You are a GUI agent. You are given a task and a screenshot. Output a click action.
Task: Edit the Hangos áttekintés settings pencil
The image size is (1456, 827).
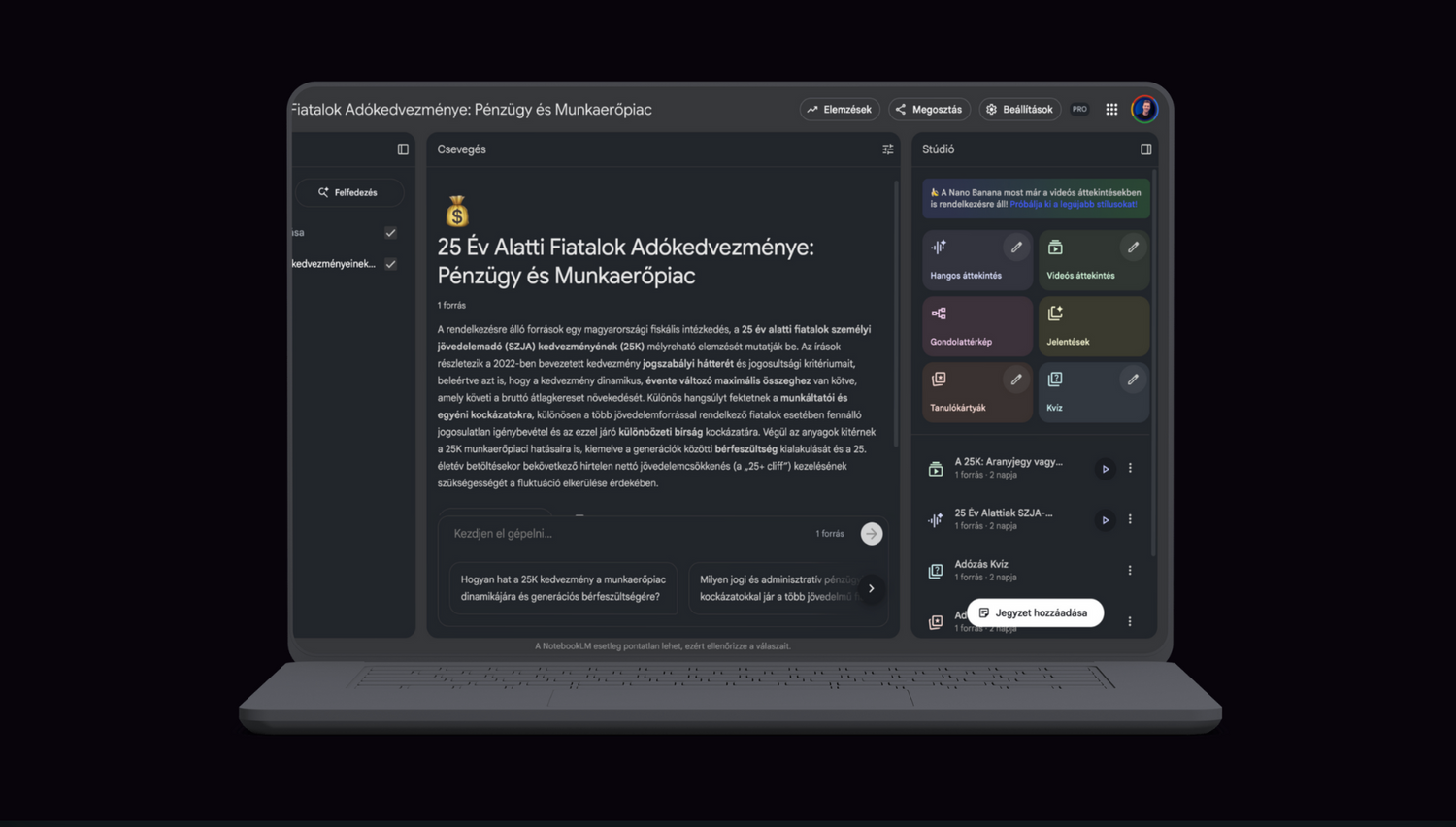pos(1016,248)
